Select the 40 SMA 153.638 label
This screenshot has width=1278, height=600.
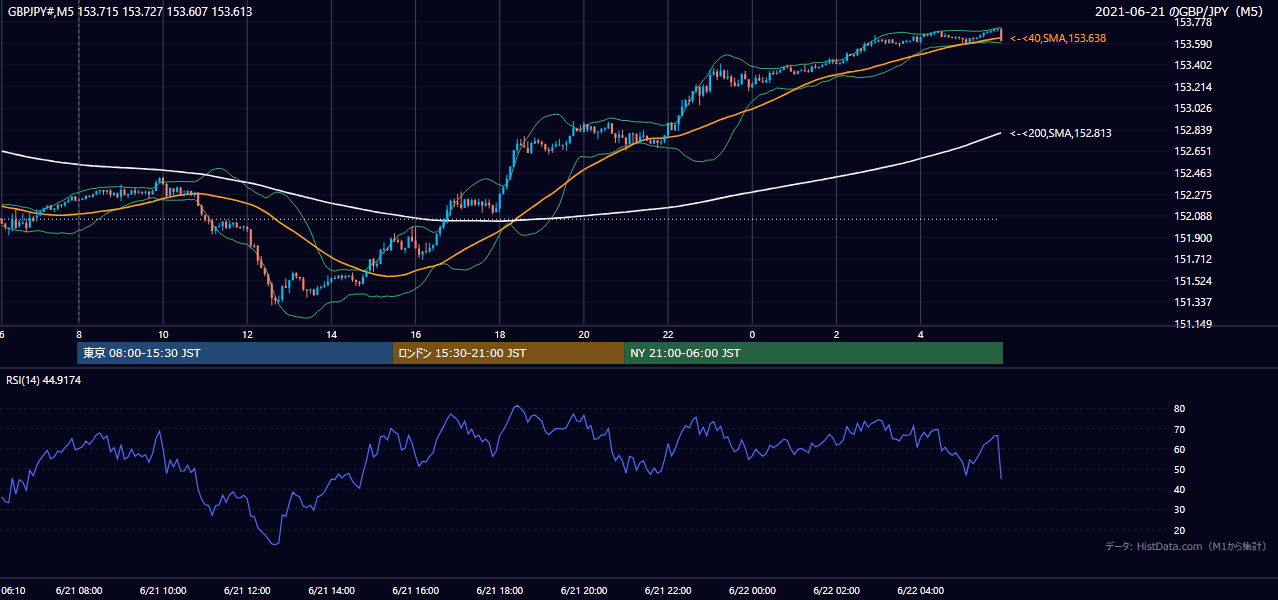(1058, 38)
